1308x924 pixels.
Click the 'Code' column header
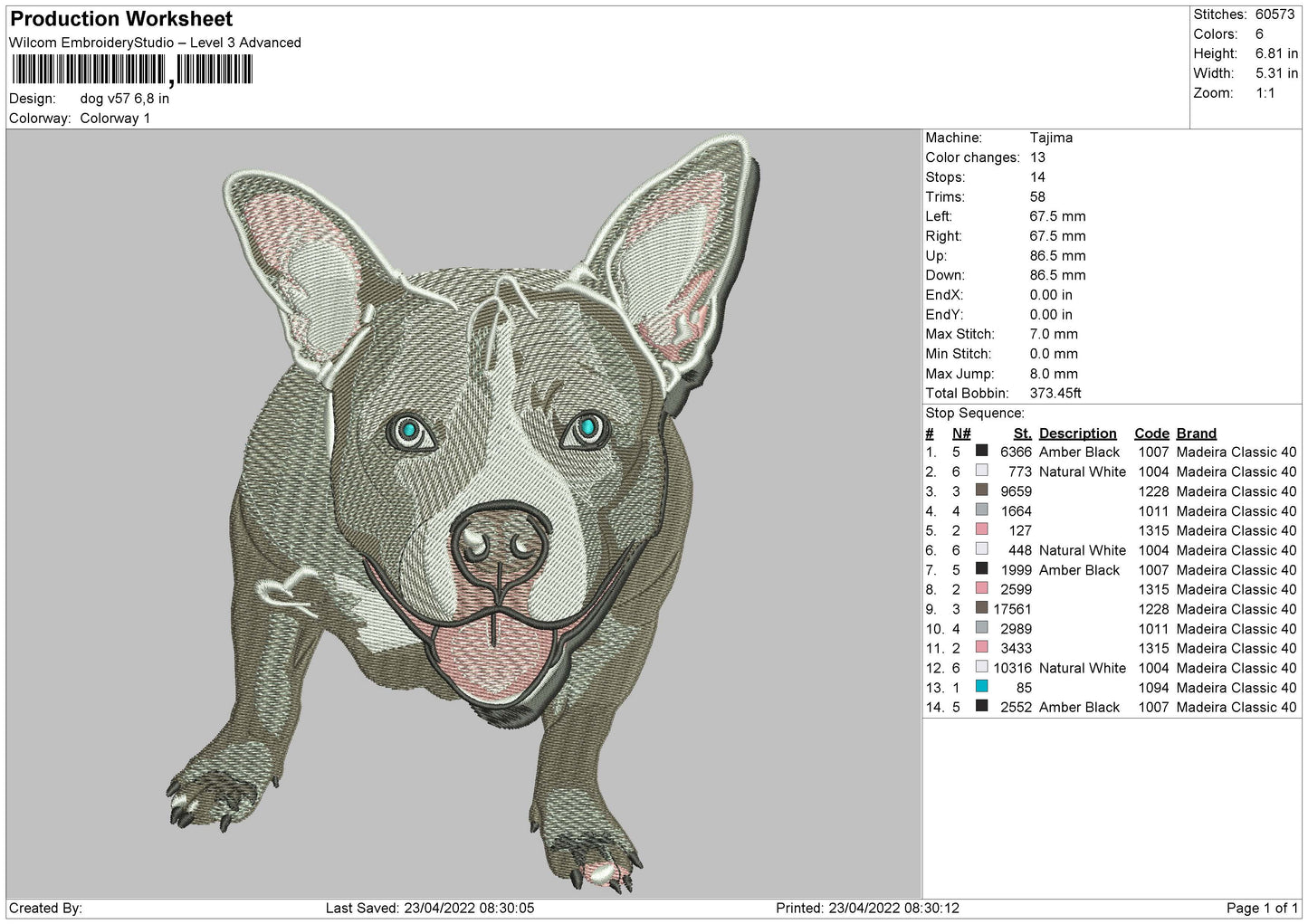[1151, 433]
